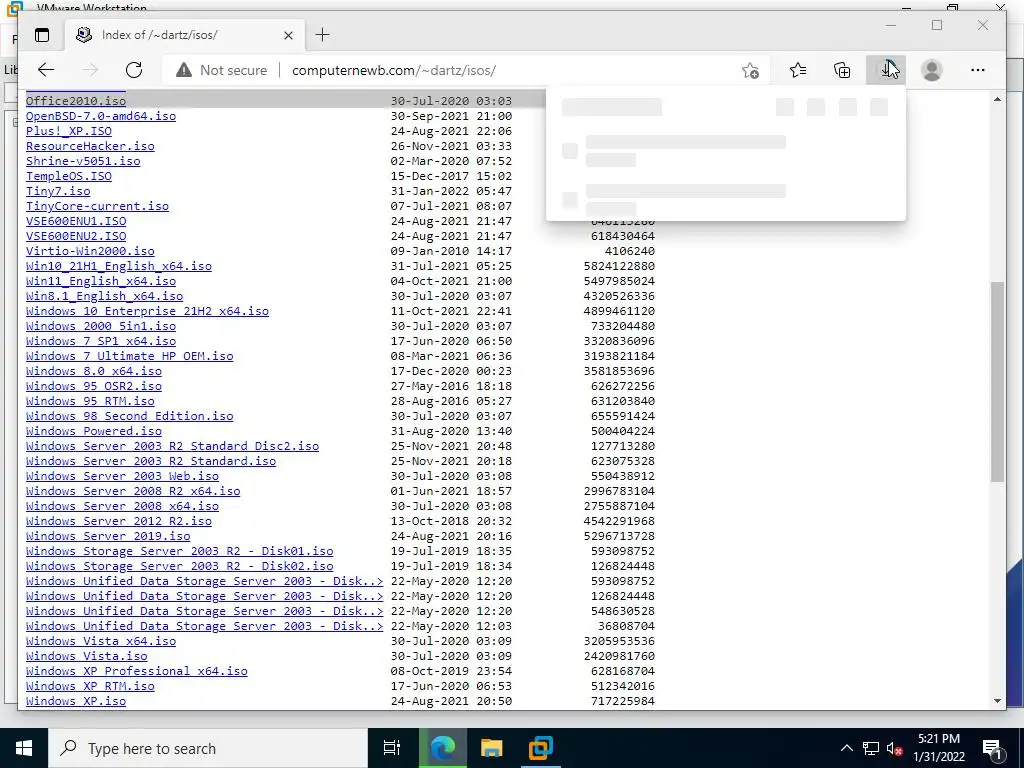Add this page to favorites star
The height and width of the screenshot is (768, 1024).
750,71
